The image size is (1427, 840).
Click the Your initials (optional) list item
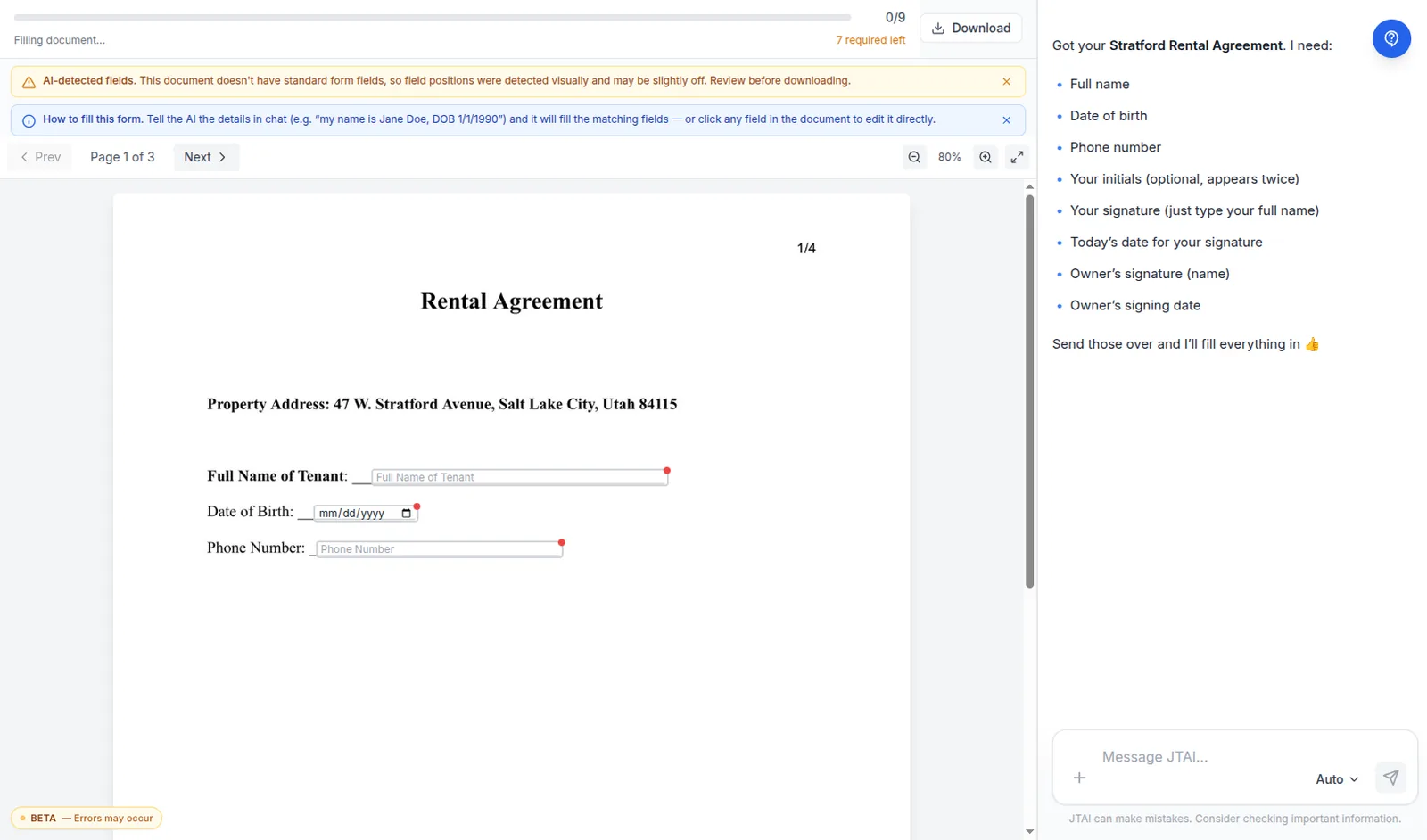coord(1184,179)
